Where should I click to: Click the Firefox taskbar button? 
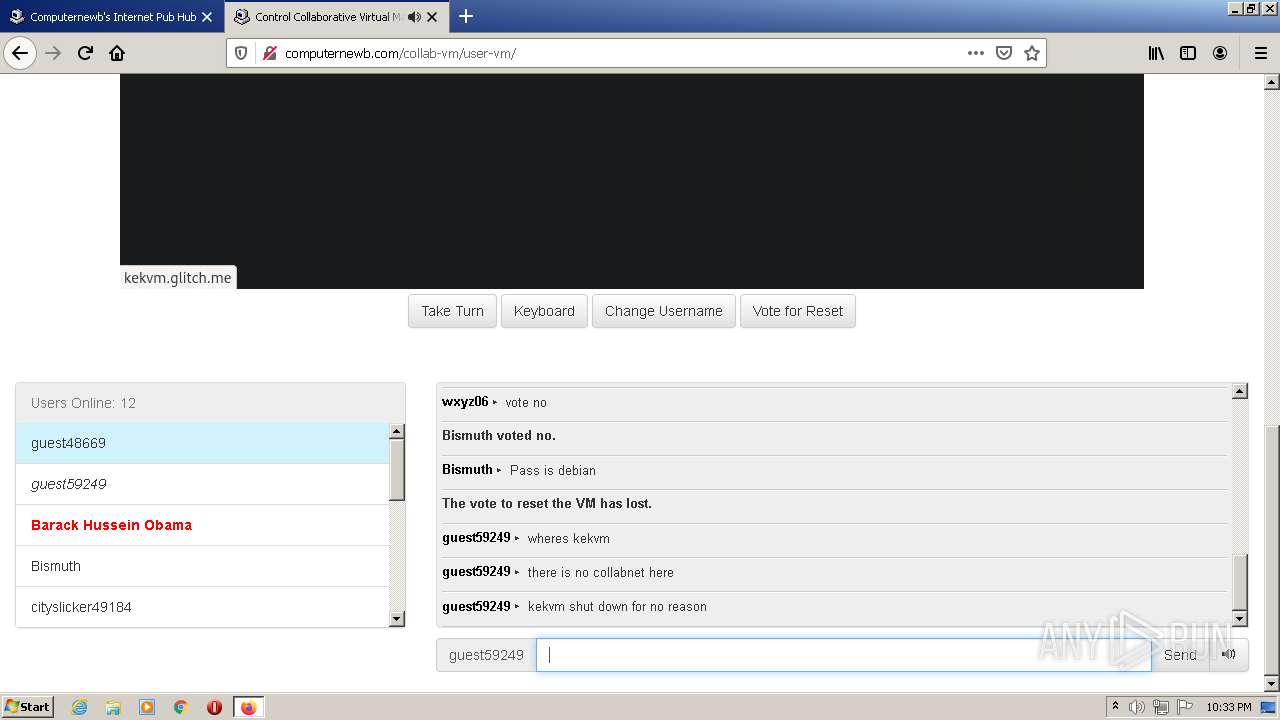coord(248,707)
